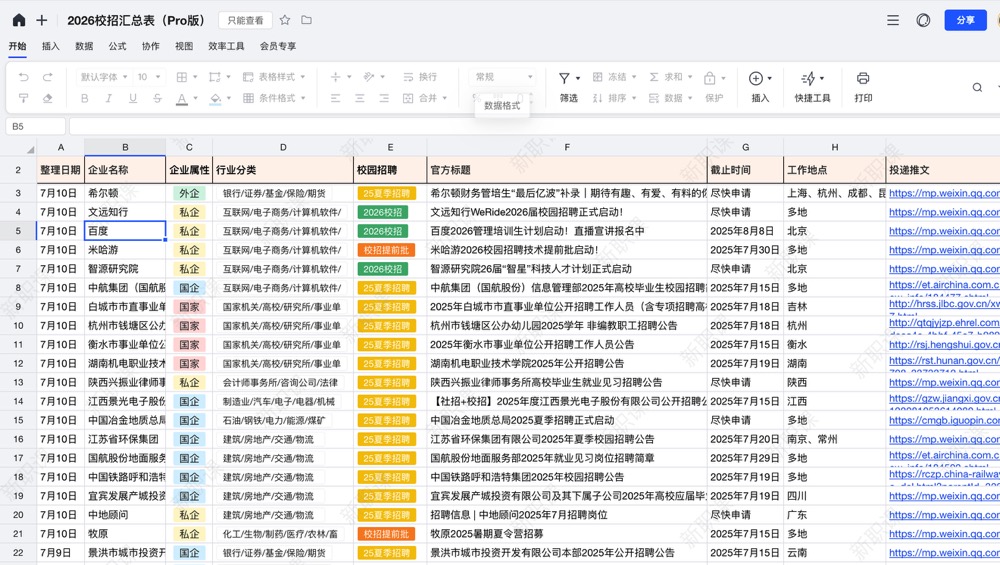Select cell 2025年8月8日 deadline
Image resolution: width=1000 pixels, height=565 pixels.
(x=745, y=231)
